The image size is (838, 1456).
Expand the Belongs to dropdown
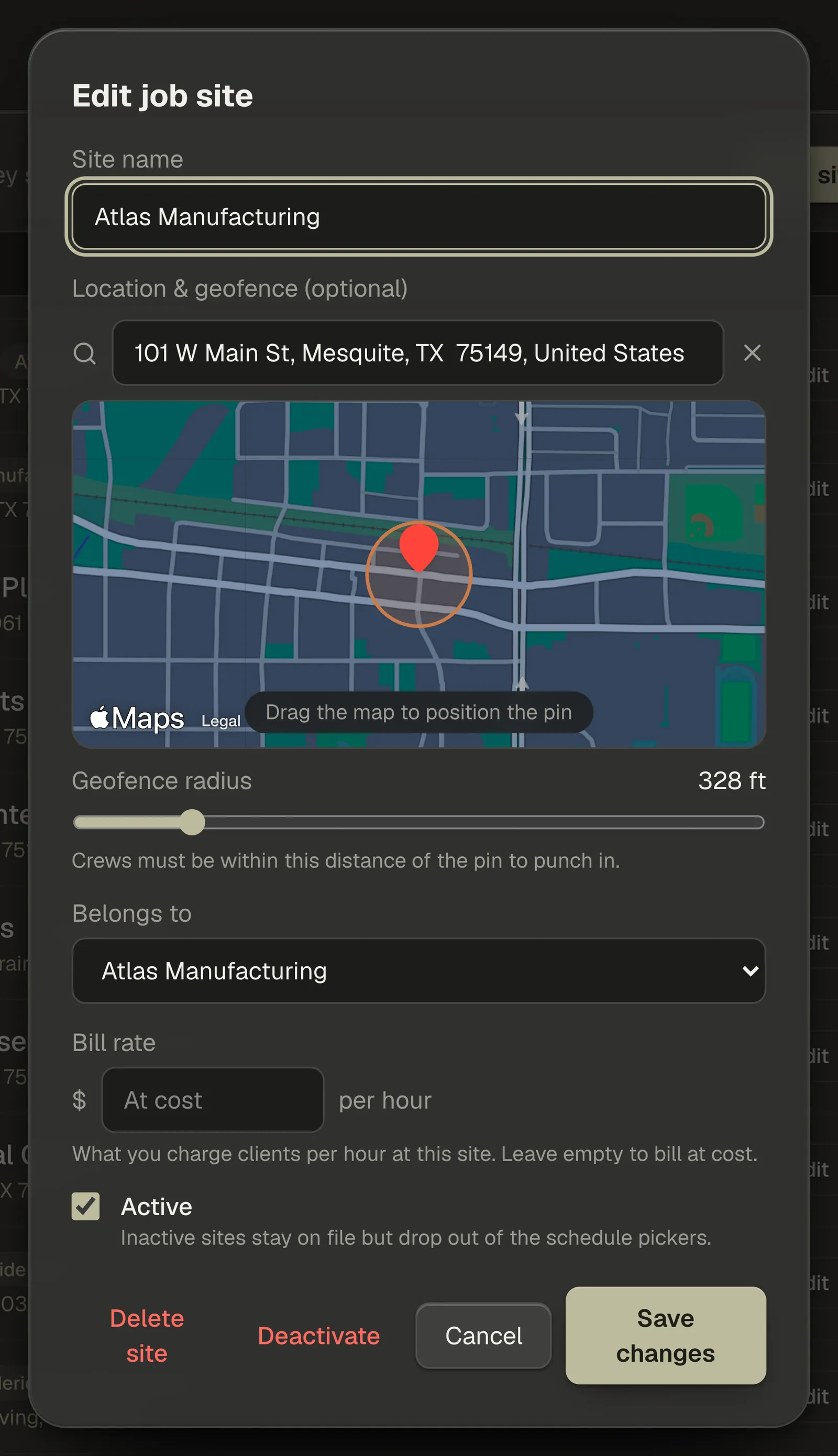[x=419, y=971]
